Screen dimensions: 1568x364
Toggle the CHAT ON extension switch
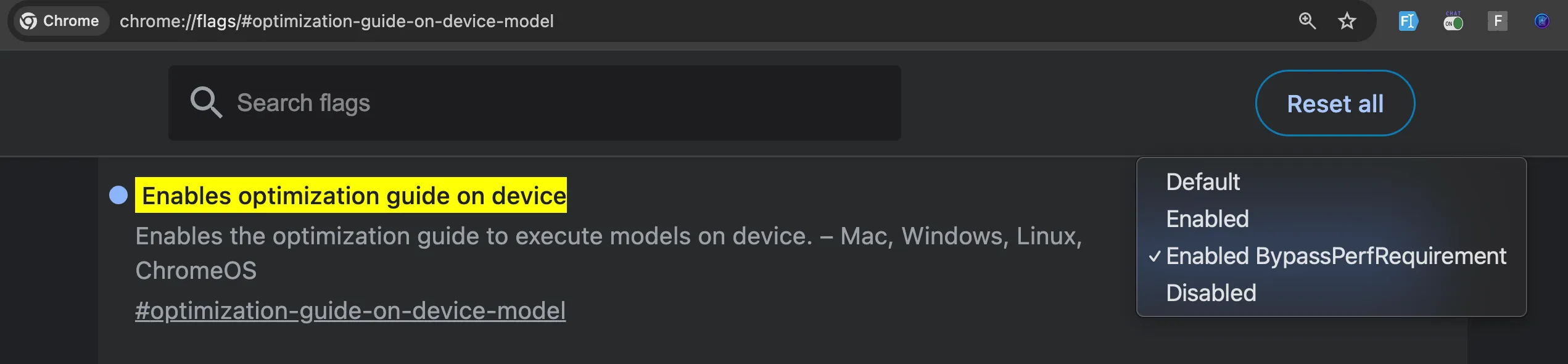pyautogui.click(x=1453, y=22)
